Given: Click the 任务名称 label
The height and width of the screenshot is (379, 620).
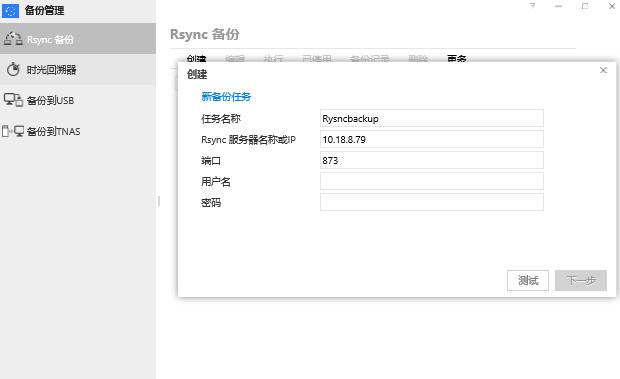Looking at the screenshot, I should [x=221, y=119].
